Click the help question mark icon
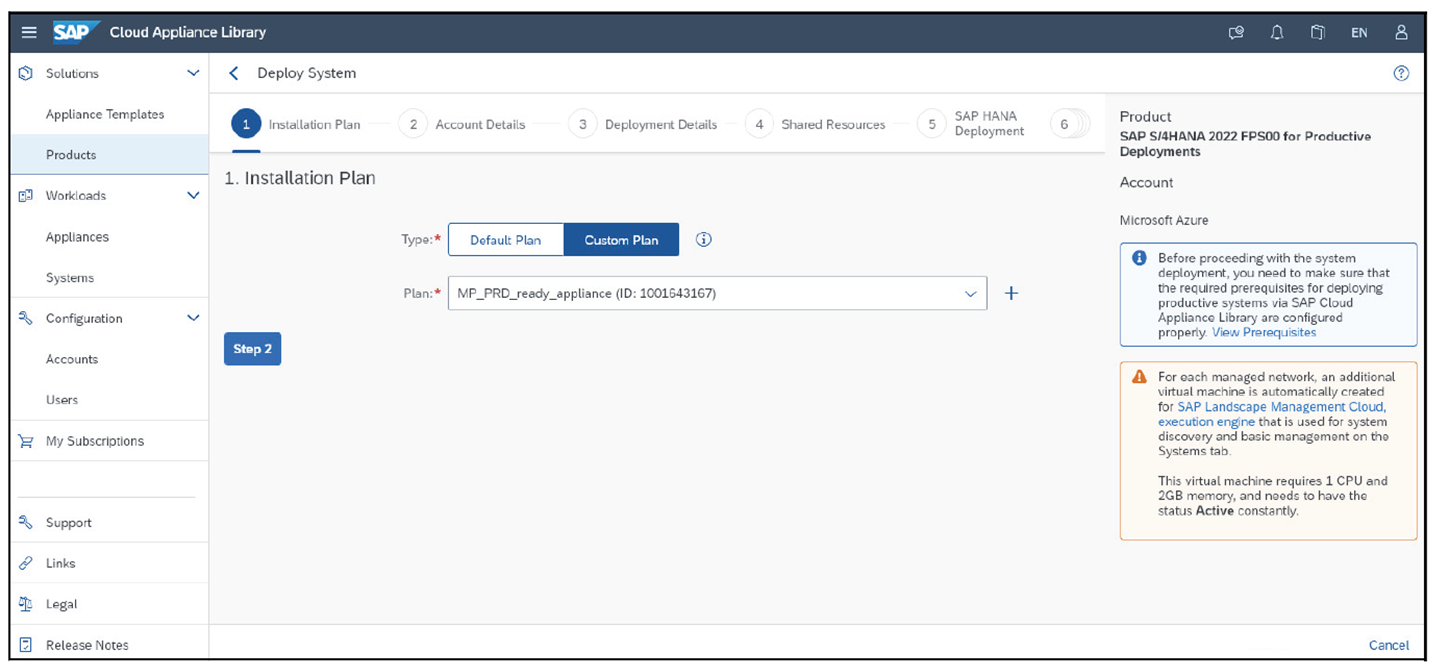The width and height of the screenshot is (1439, 671). click(x=1400, y=72)
